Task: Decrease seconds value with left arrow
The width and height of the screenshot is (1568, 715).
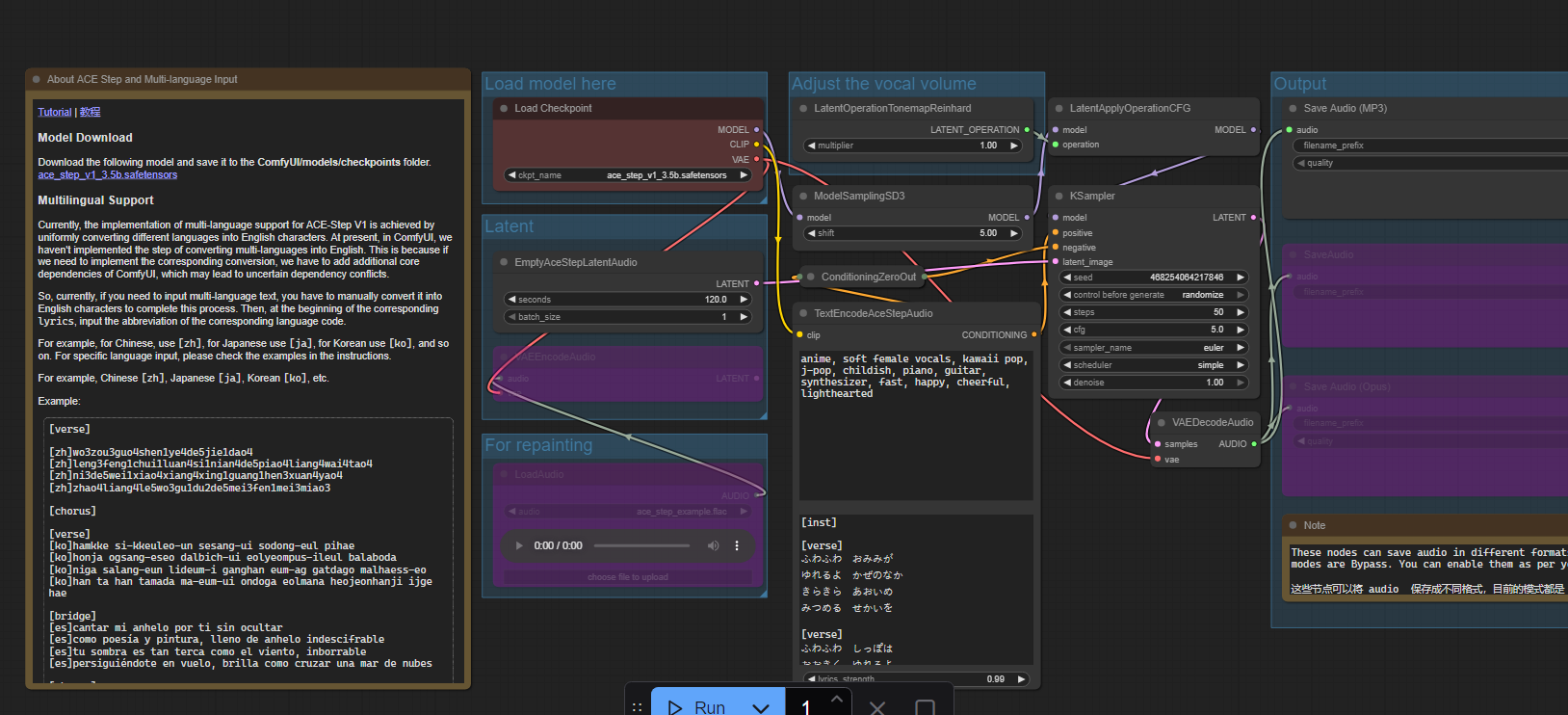Action: (x=511, y=300)
